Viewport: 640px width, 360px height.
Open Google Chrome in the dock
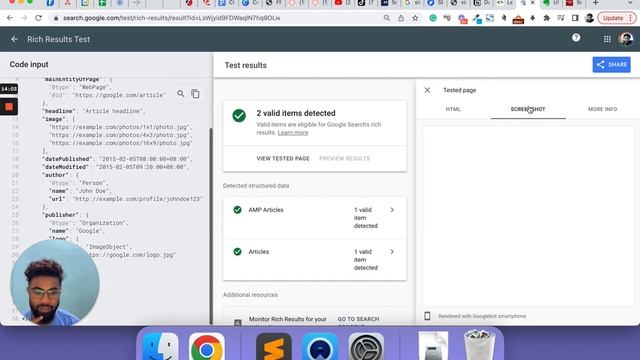(x=207, y=348)
